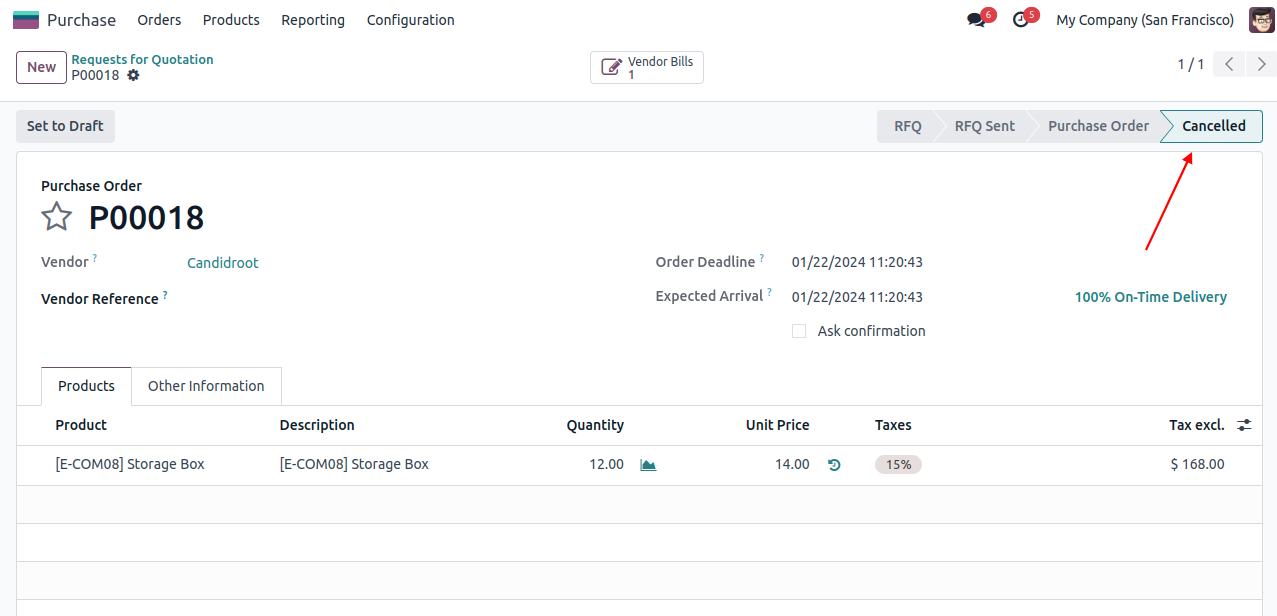The height and width of the screenshot is (616, 1277).
Task: Open the Reporting menu
Action: click(x=312, y=20)
